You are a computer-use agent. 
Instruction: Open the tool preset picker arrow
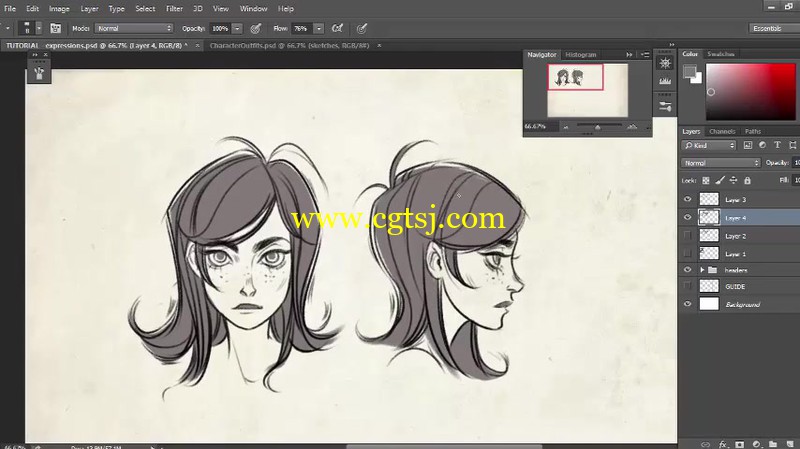[x=7, y=29]
